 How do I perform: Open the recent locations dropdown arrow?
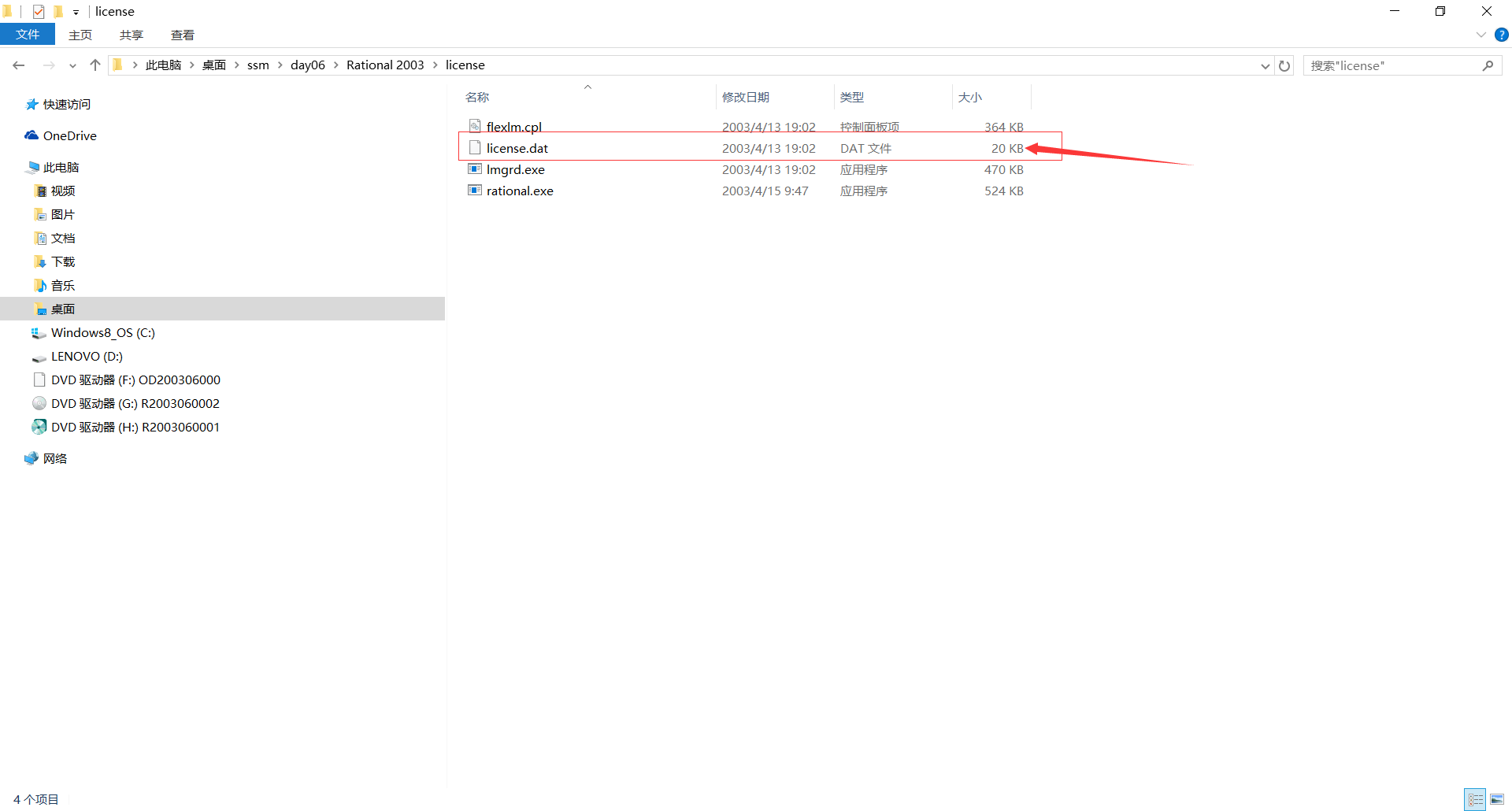pyautogui.click(x=72, y=66)
